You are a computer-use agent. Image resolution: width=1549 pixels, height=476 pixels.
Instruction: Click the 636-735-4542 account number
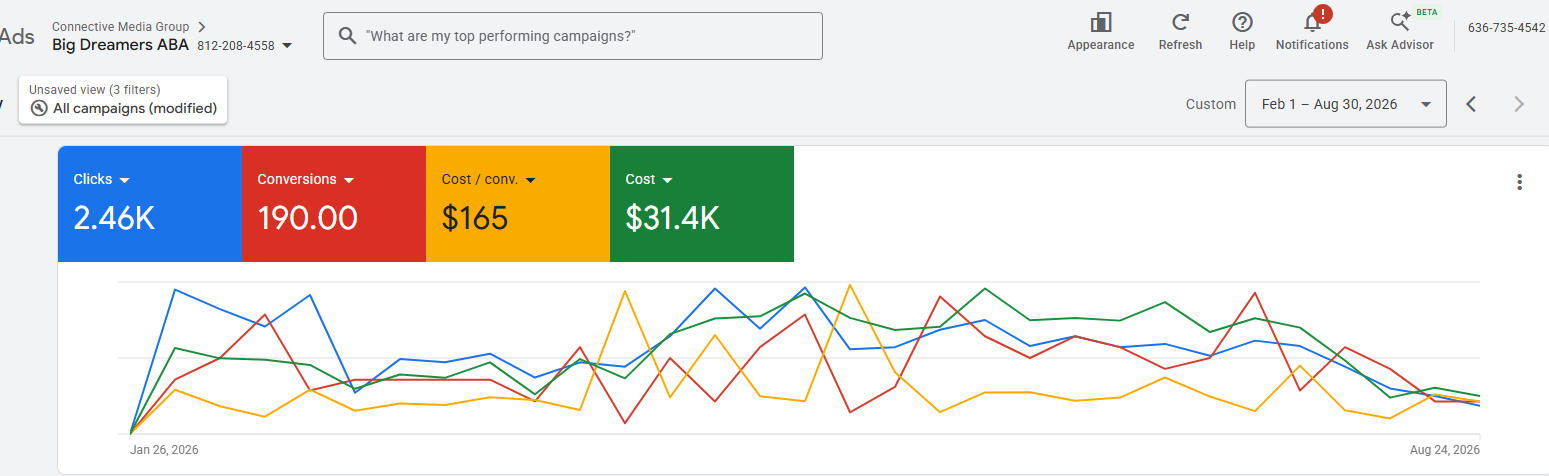(1506, 28)
